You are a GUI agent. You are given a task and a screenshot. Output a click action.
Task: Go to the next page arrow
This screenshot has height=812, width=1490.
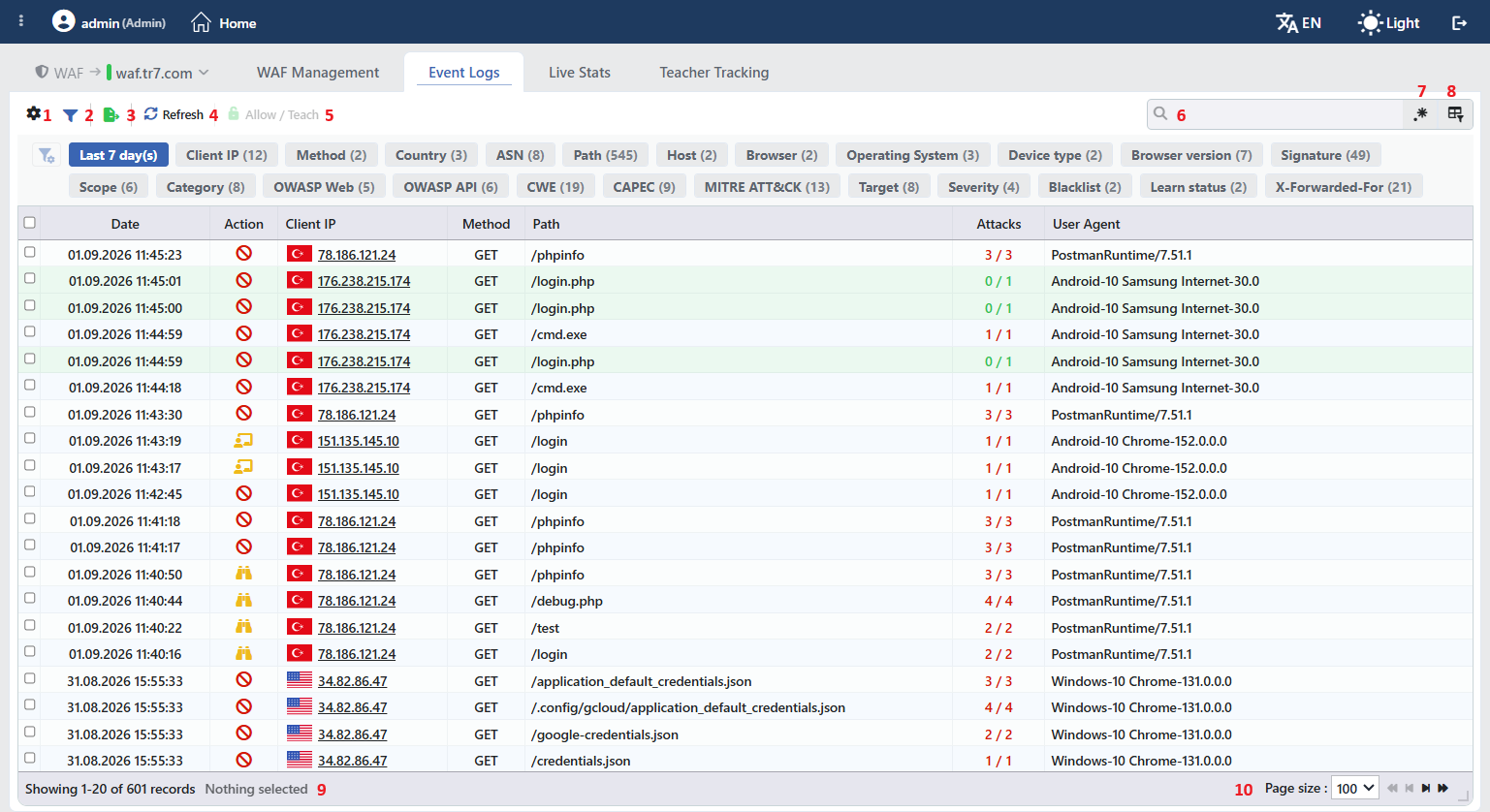1426,789
